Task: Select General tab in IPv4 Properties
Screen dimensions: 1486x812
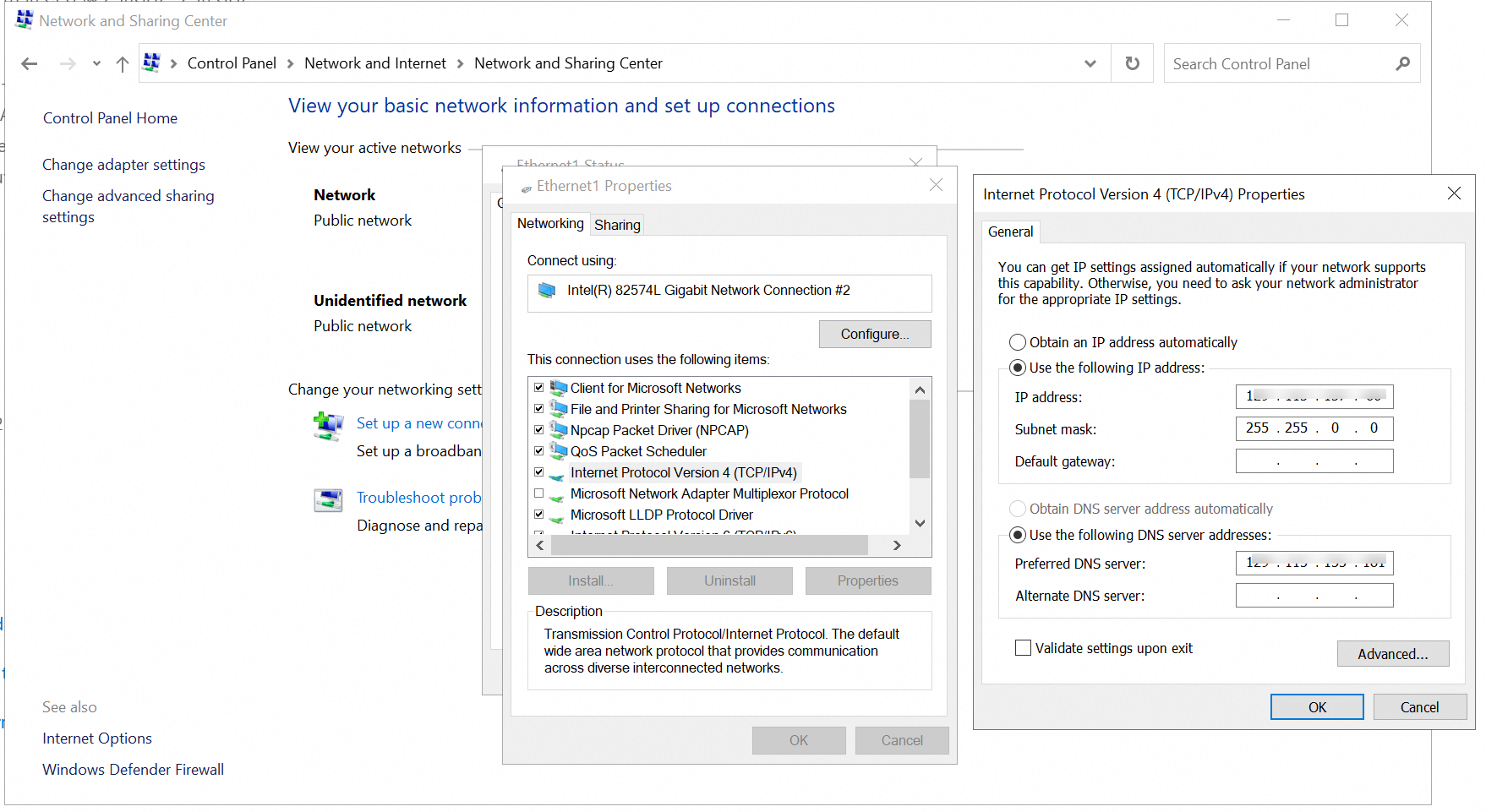Action: coord(1011,232)
